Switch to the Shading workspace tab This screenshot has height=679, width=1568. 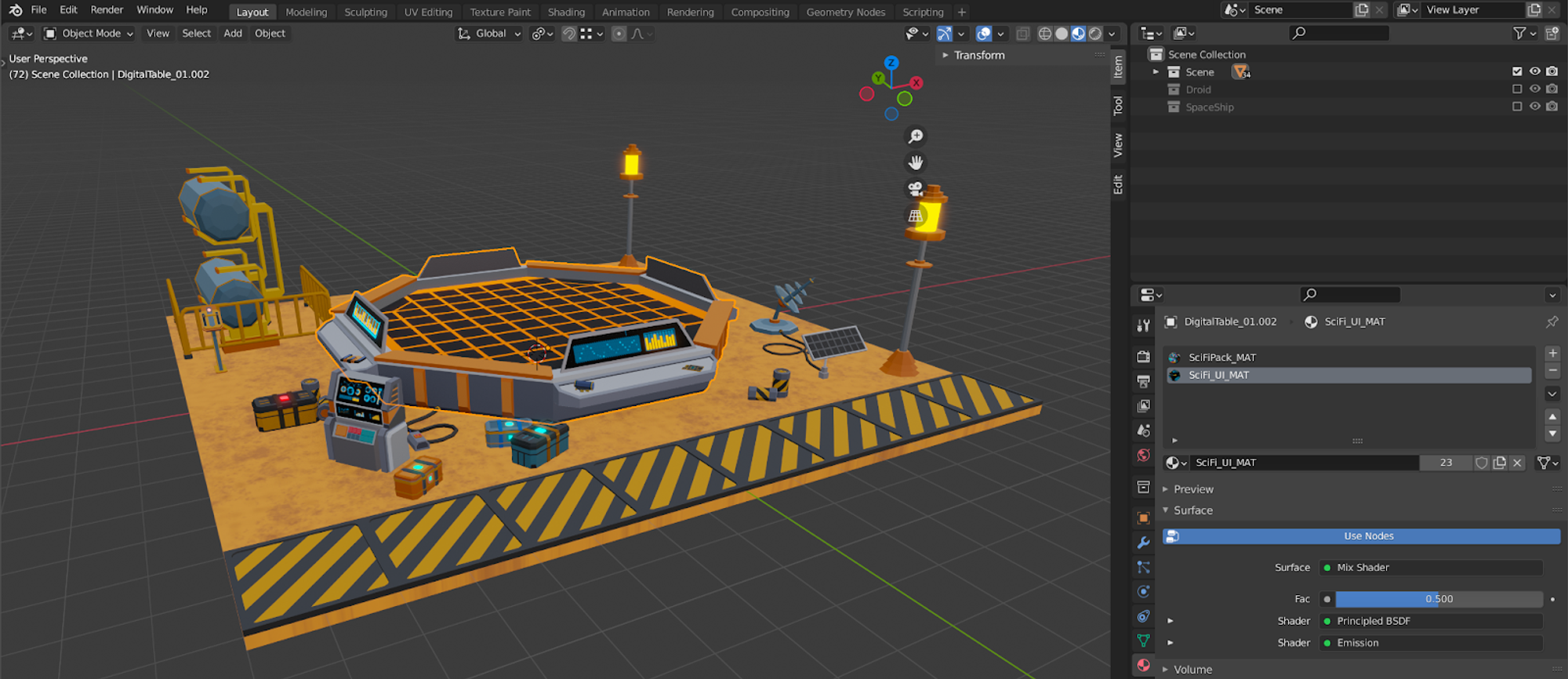click(x=566, y=12)
